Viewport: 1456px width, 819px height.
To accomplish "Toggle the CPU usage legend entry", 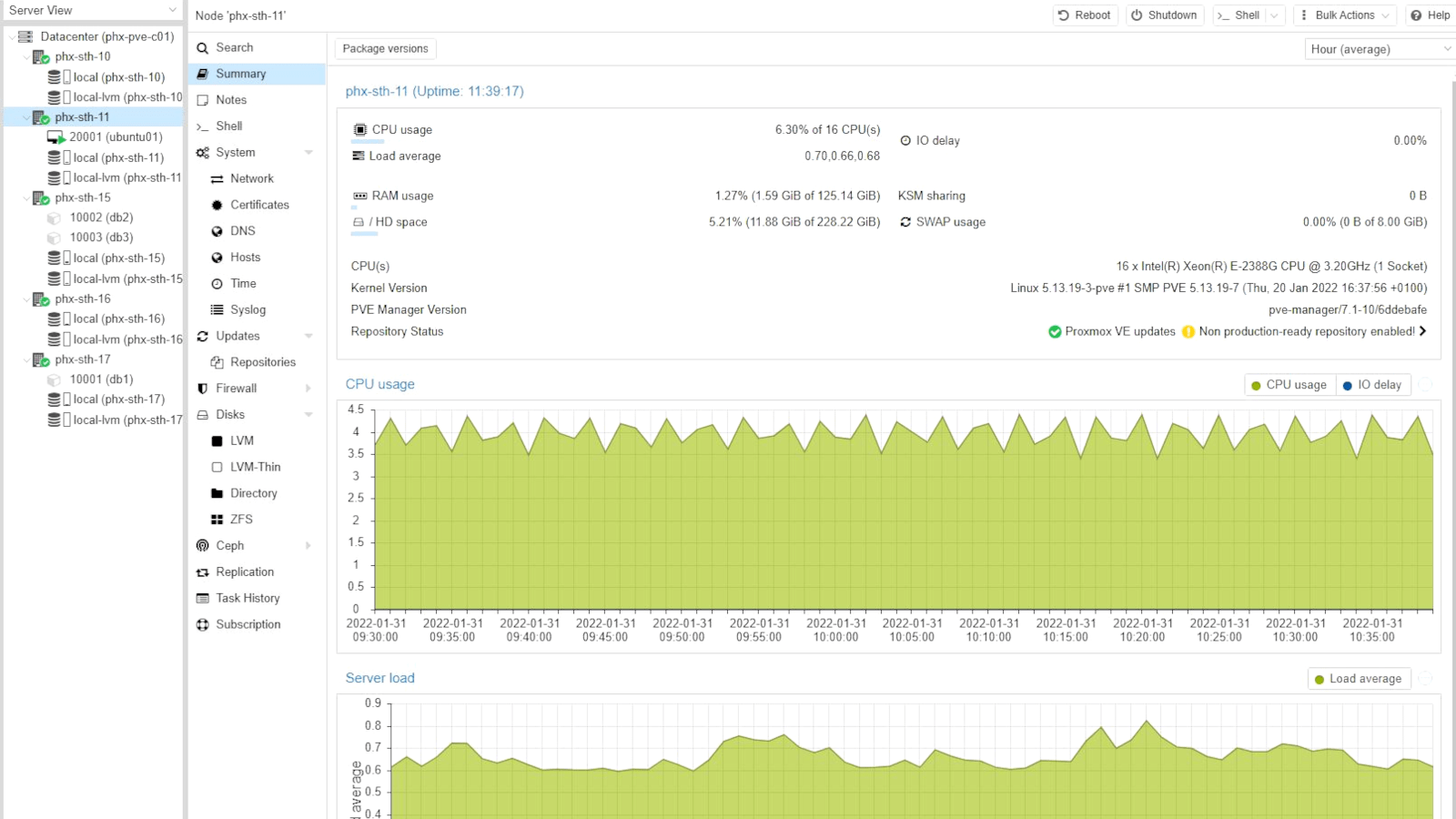I will 1289,385.
